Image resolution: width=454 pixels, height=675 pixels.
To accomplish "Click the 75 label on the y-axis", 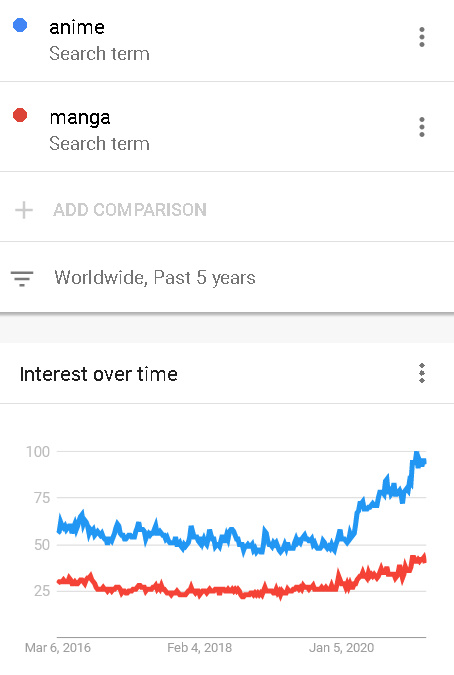I will [42, 498].
